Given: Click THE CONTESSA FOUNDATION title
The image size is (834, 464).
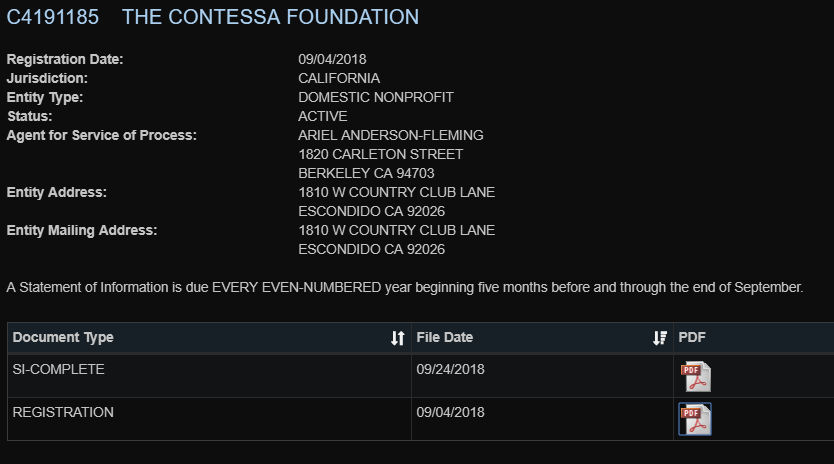Looking at the screenshot, I should click(x=270, y=17).
